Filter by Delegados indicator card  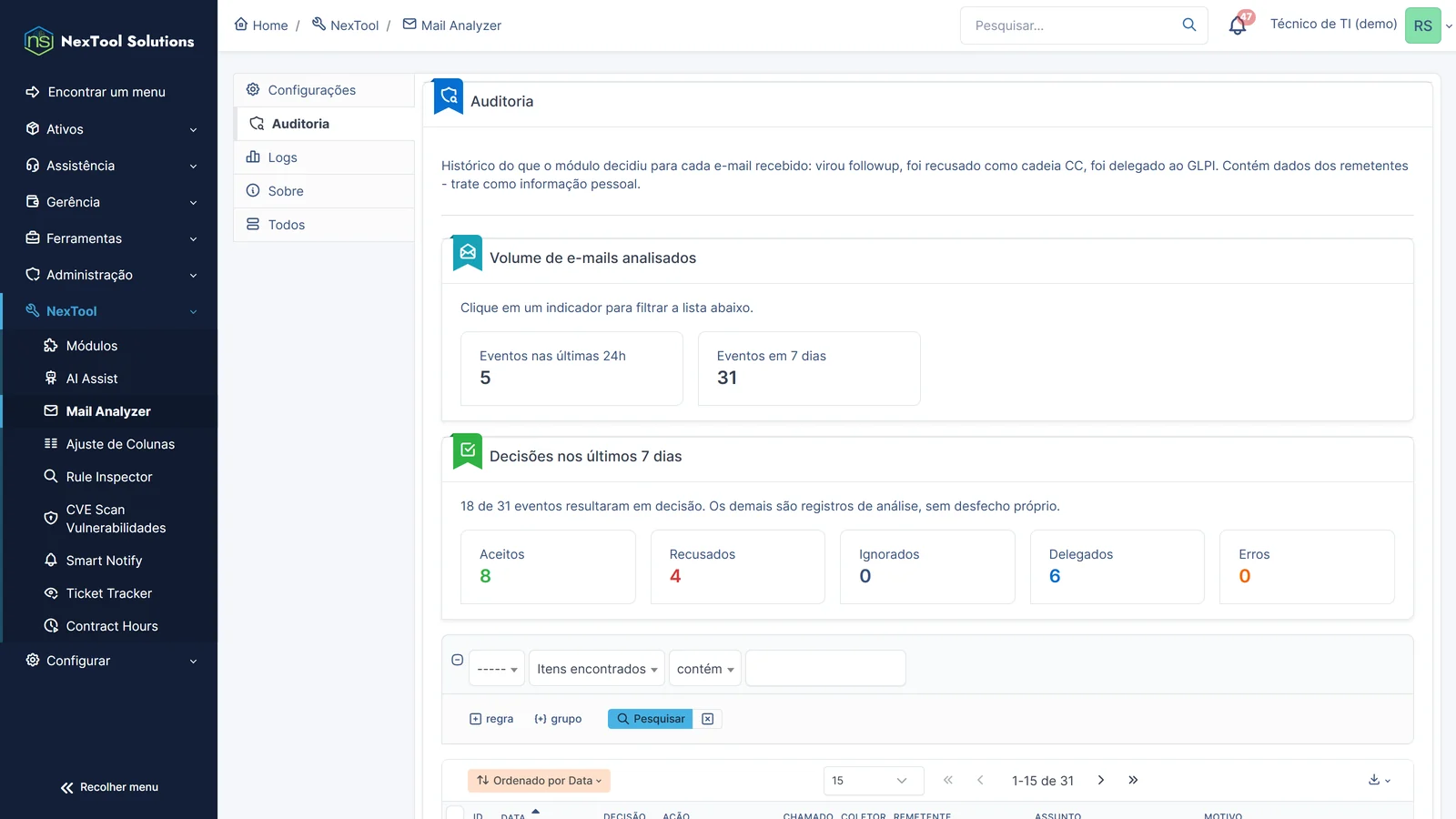1117,567
